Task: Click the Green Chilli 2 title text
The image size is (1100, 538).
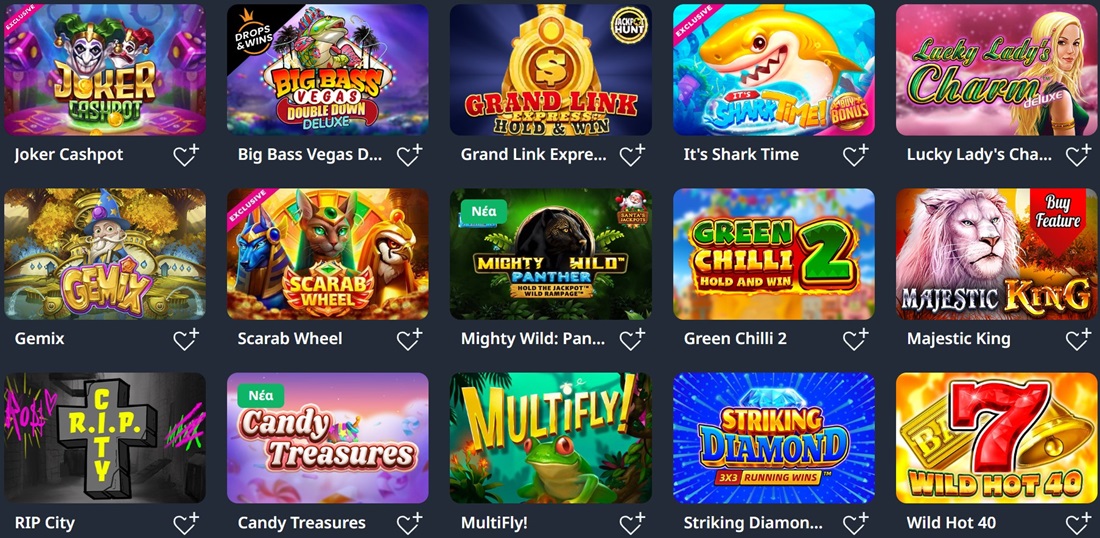Action: tap(735, 339)
